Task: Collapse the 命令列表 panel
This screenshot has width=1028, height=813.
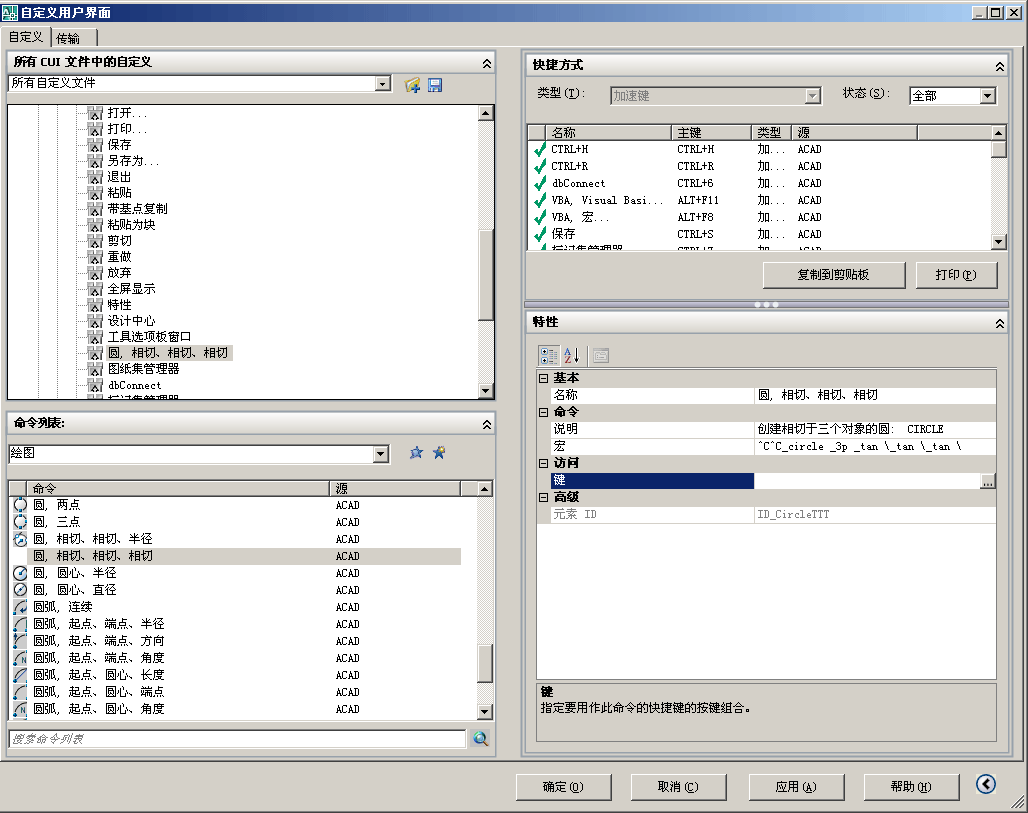Action: [486, 424]
